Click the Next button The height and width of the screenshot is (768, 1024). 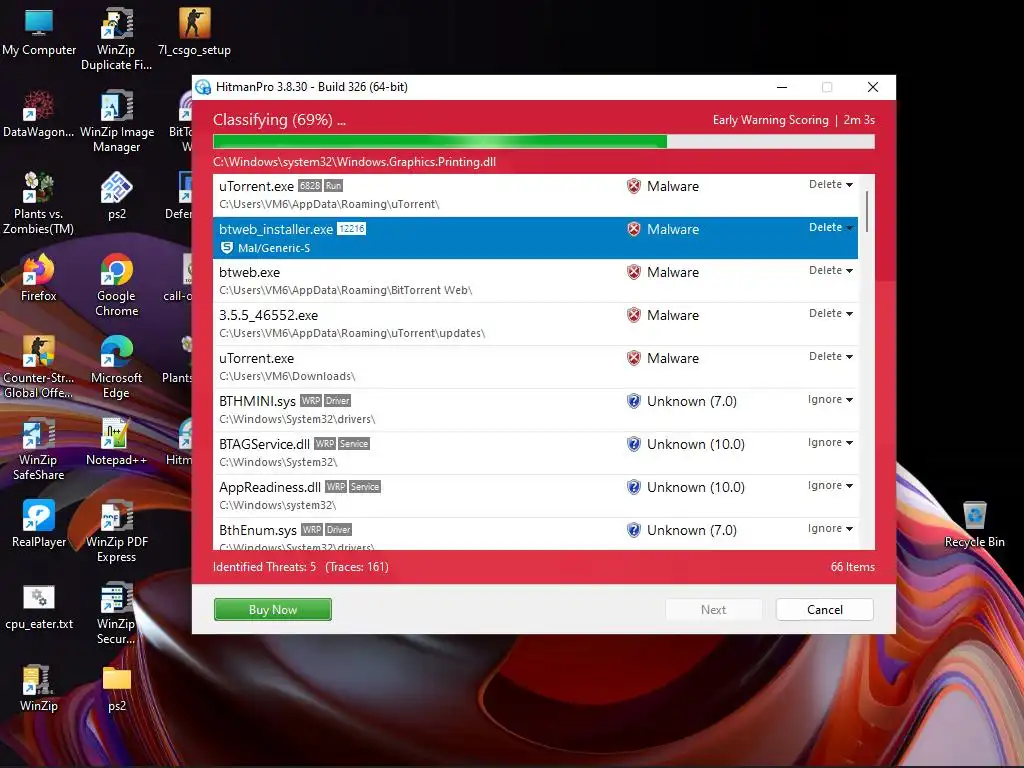tap(713, 609)
